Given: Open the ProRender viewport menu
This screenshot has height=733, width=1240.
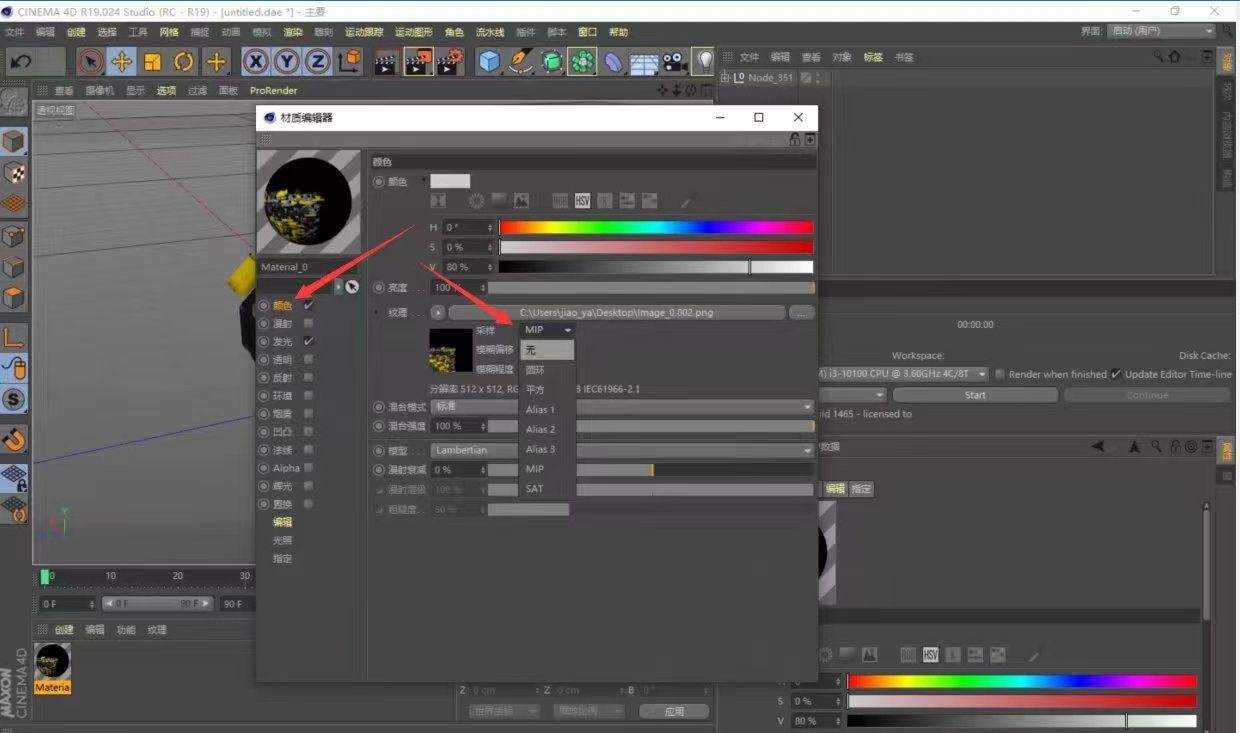Looking at the screenshot, I should pyautogui.click(x=273, y=90).
